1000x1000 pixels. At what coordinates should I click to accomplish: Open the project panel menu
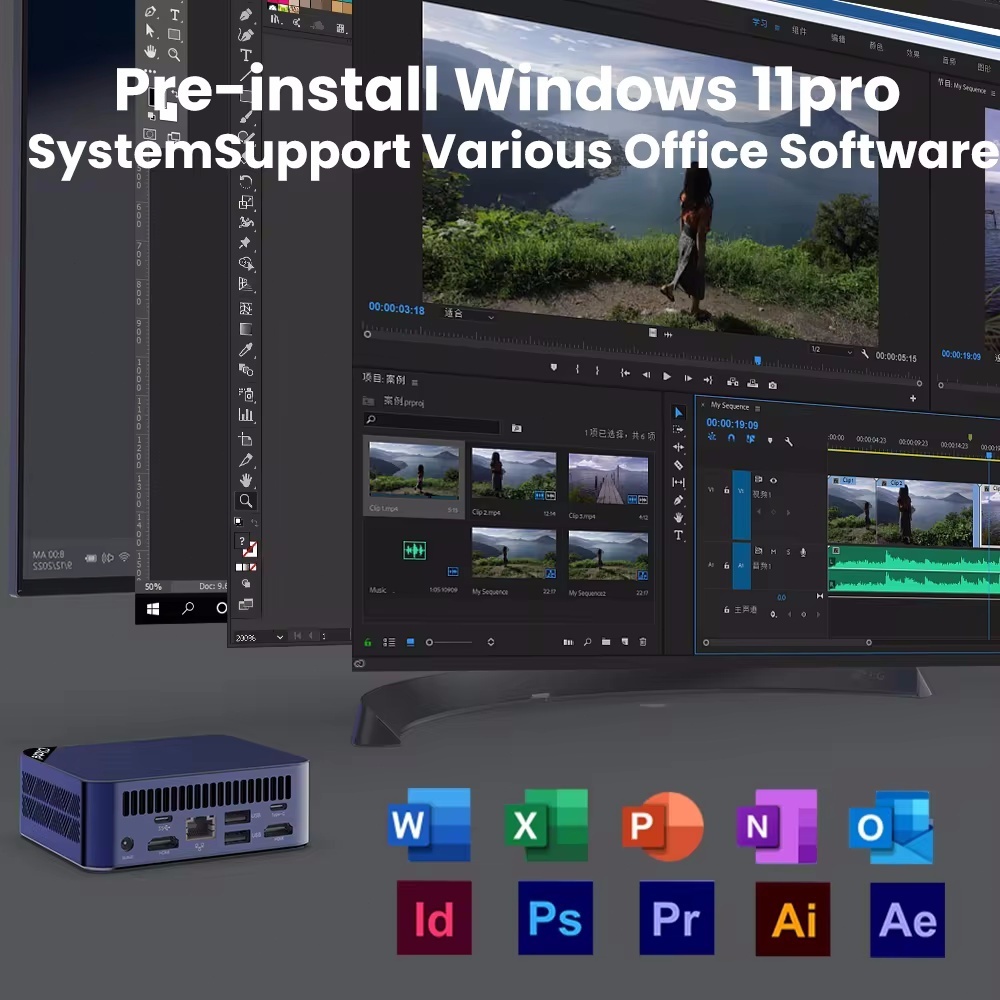(x=415, y=381)
